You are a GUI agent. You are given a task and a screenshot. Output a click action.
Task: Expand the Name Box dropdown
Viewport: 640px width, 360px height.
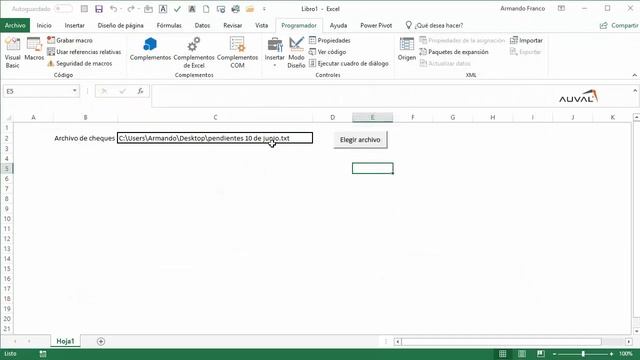coord(75,91)
